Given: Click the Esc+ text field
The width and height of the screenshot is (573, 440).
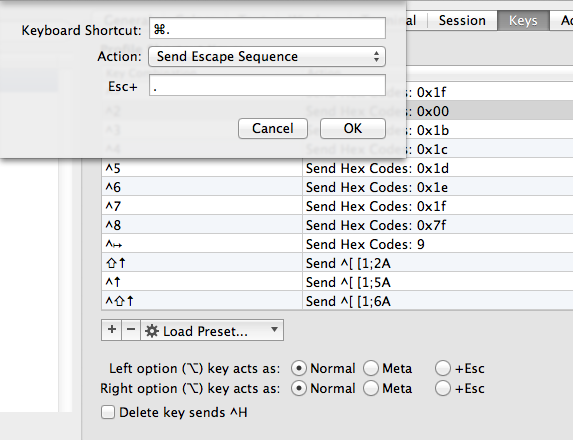Looking at the screenshot, I should pyautogui.click(x=267, y=86).
